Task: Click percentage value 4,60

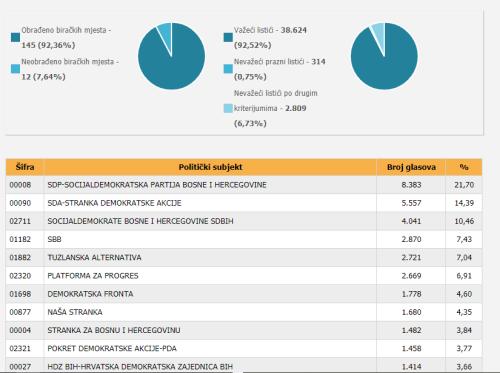Action: 464,294
